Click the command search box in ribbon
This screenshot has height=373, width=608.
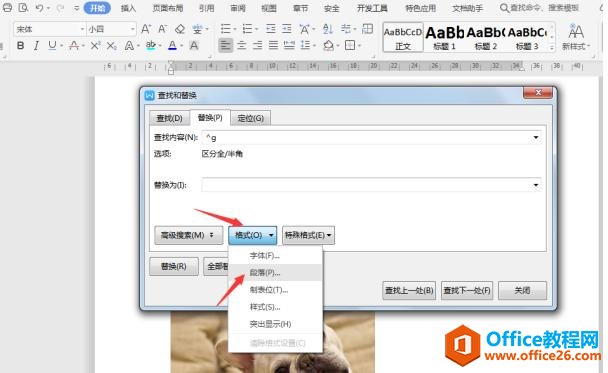pyautogui.click(x=540, y=8)
